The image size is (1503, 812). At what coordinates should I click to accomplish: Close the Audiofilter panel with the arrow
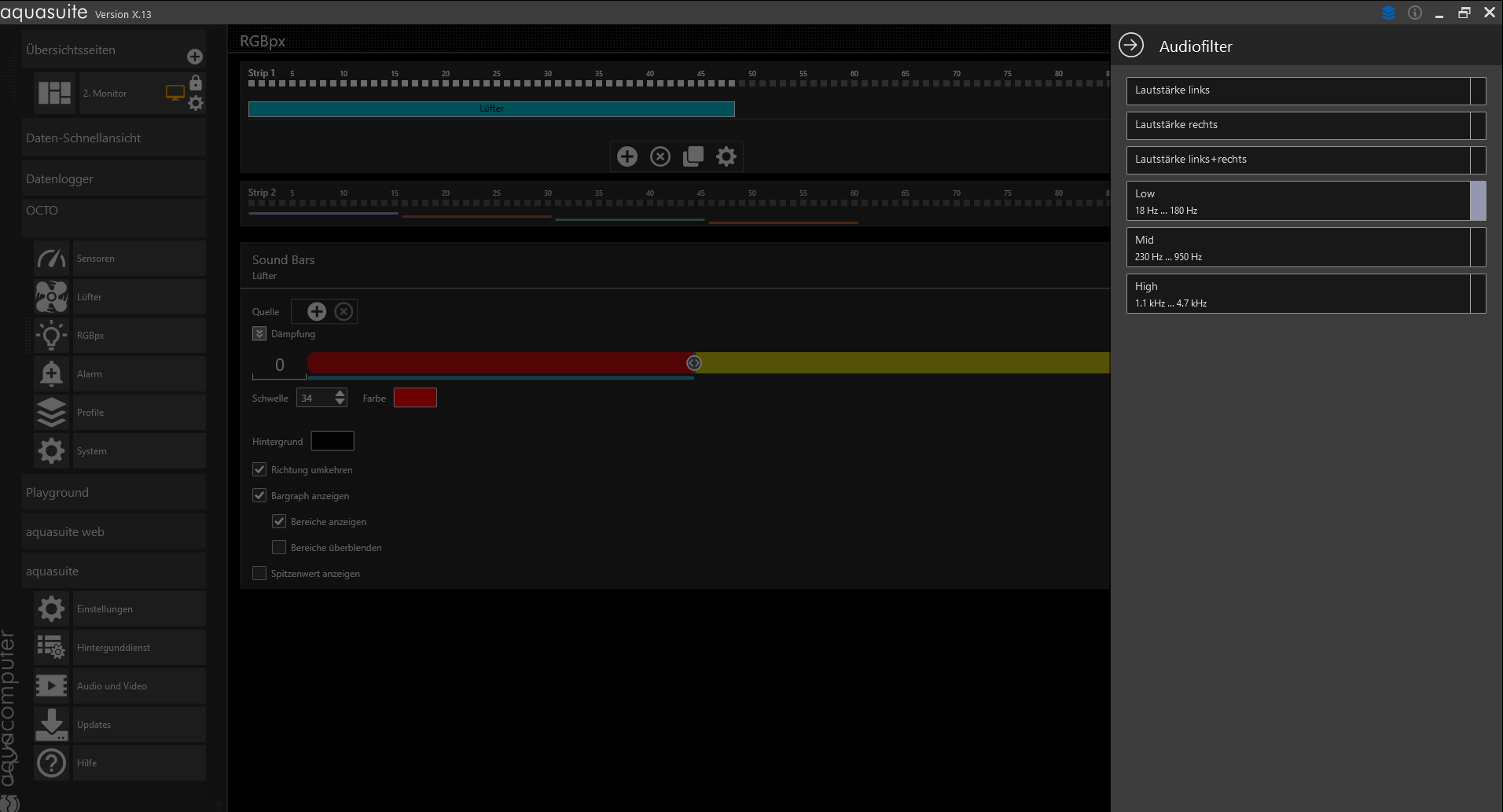tap(1131, 46)
